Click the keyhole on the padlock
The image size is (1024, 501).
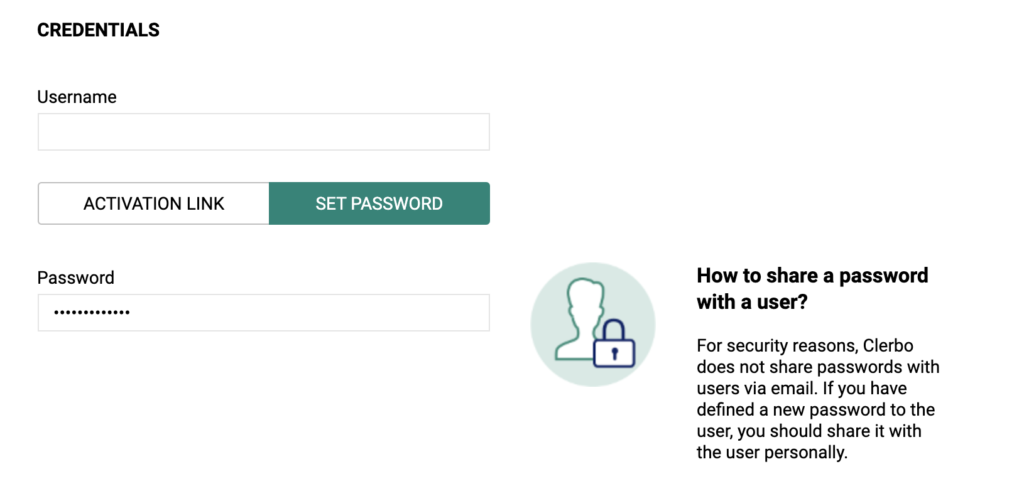pyautogui.click(x=614, y=354)
